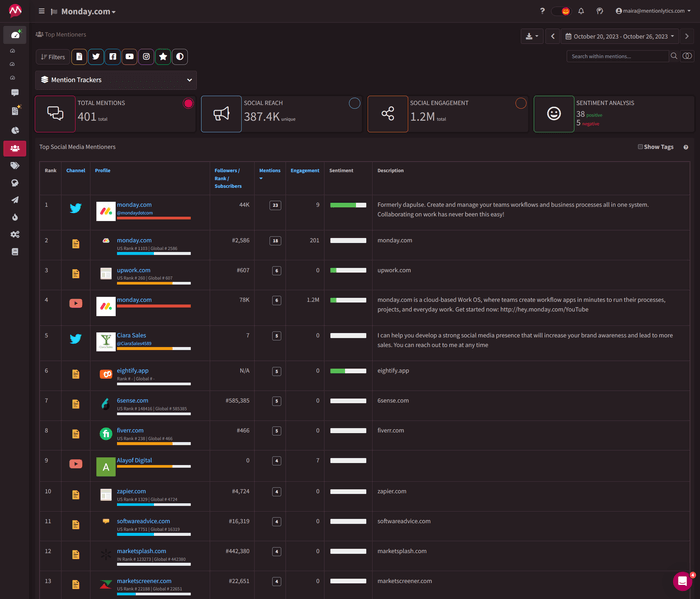Image resolution: width=700 pixels, height=599 pixels.
Task: Toggle the YouTube channel filter
Action: coord(129,57)
